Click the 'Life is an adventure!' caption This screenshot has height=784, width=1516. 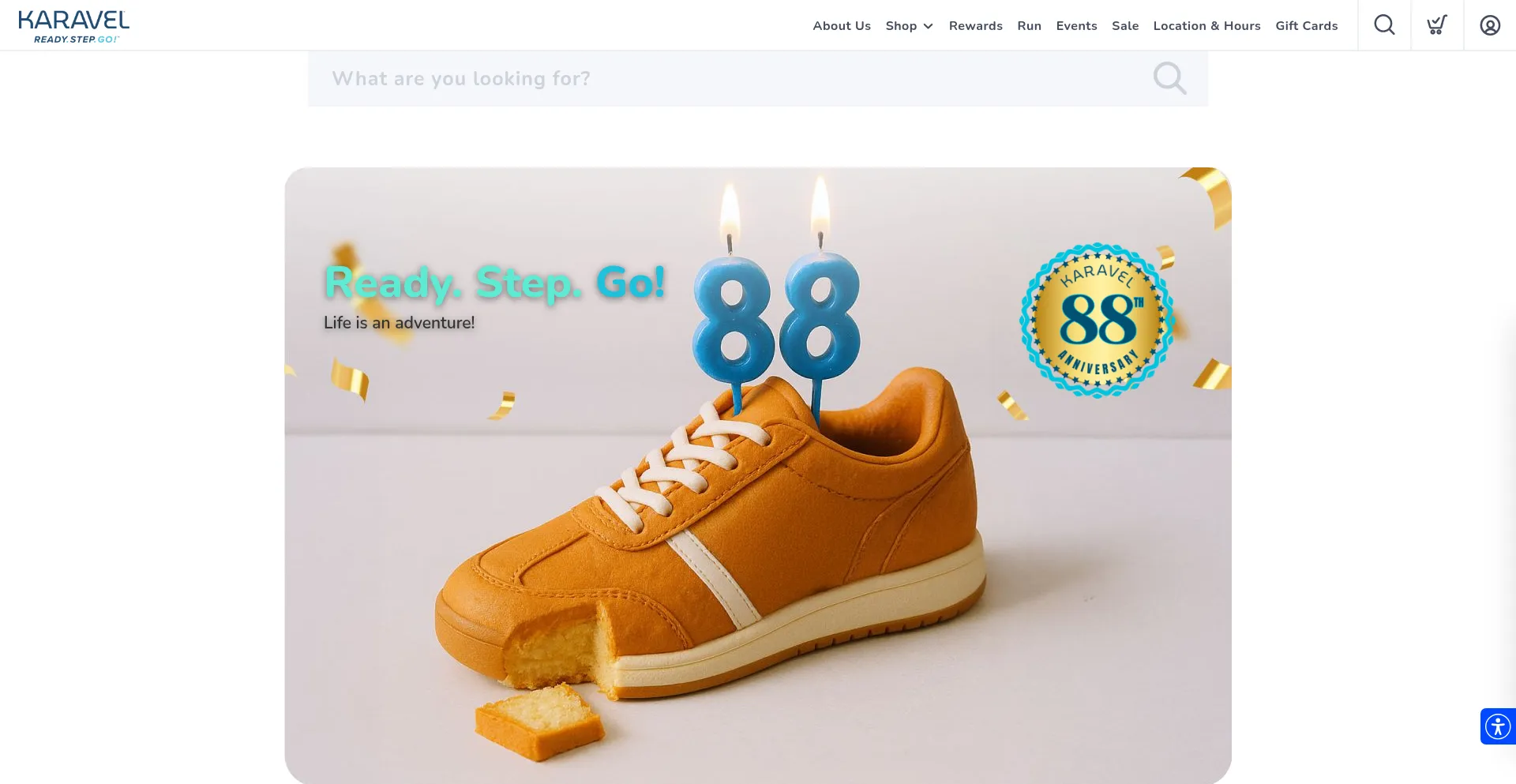click(400, 323)
